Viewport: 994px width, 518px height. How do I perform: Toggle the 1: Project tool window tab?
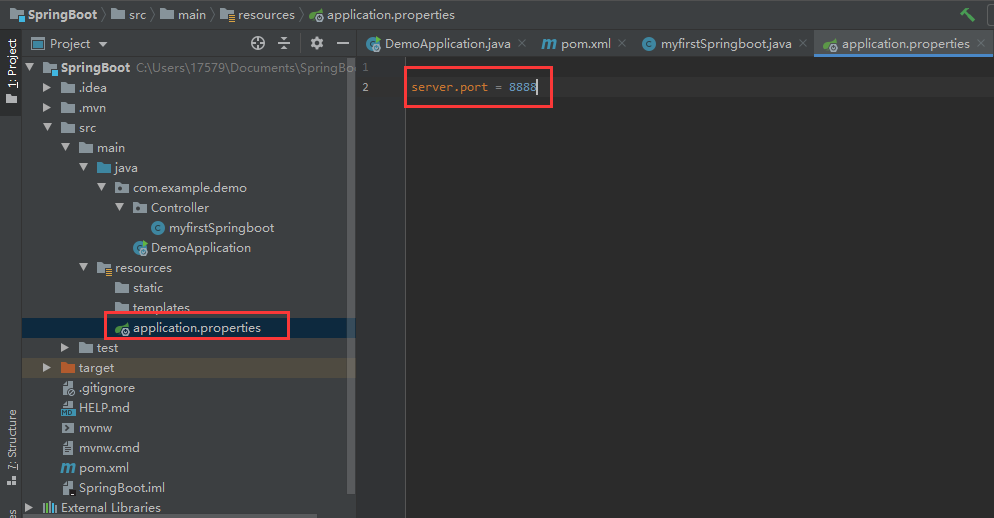pos(11,71)
